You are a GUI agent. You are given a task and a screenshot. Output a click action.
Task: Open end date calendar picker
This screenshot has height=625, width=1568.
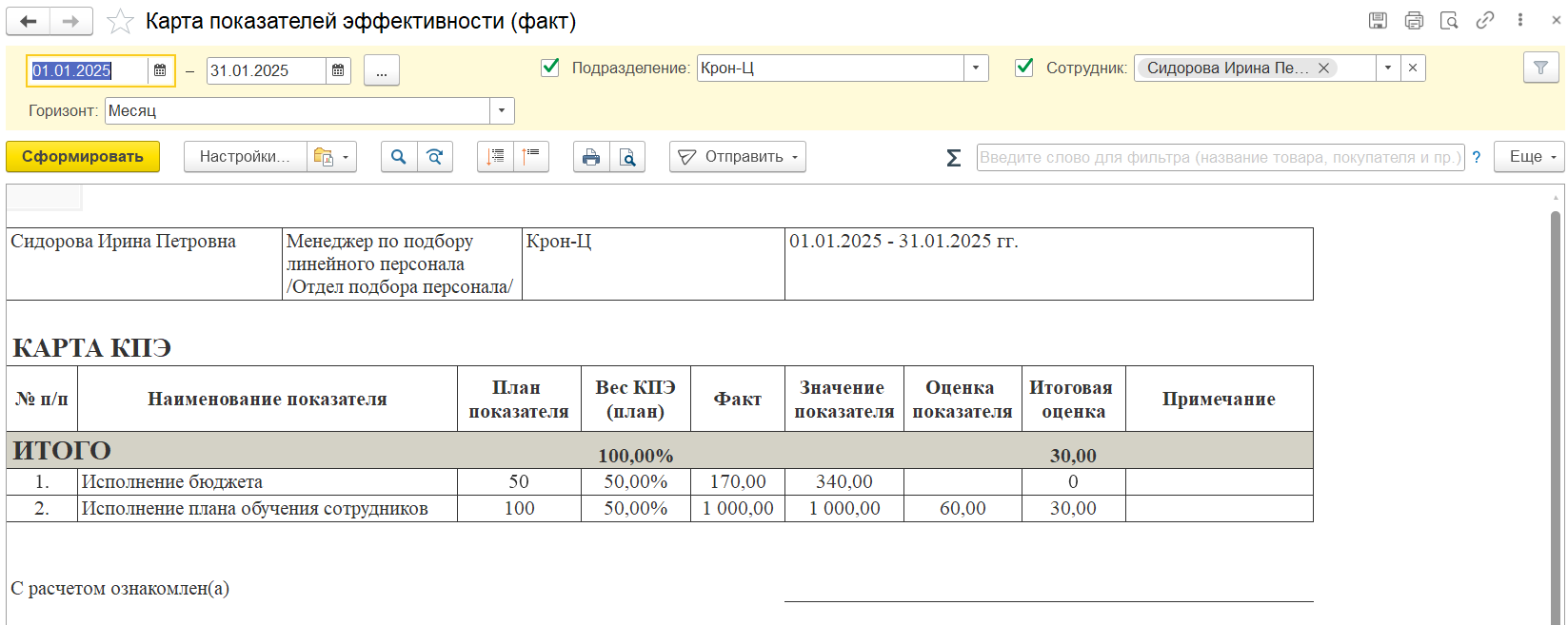[x=338, y=70]
